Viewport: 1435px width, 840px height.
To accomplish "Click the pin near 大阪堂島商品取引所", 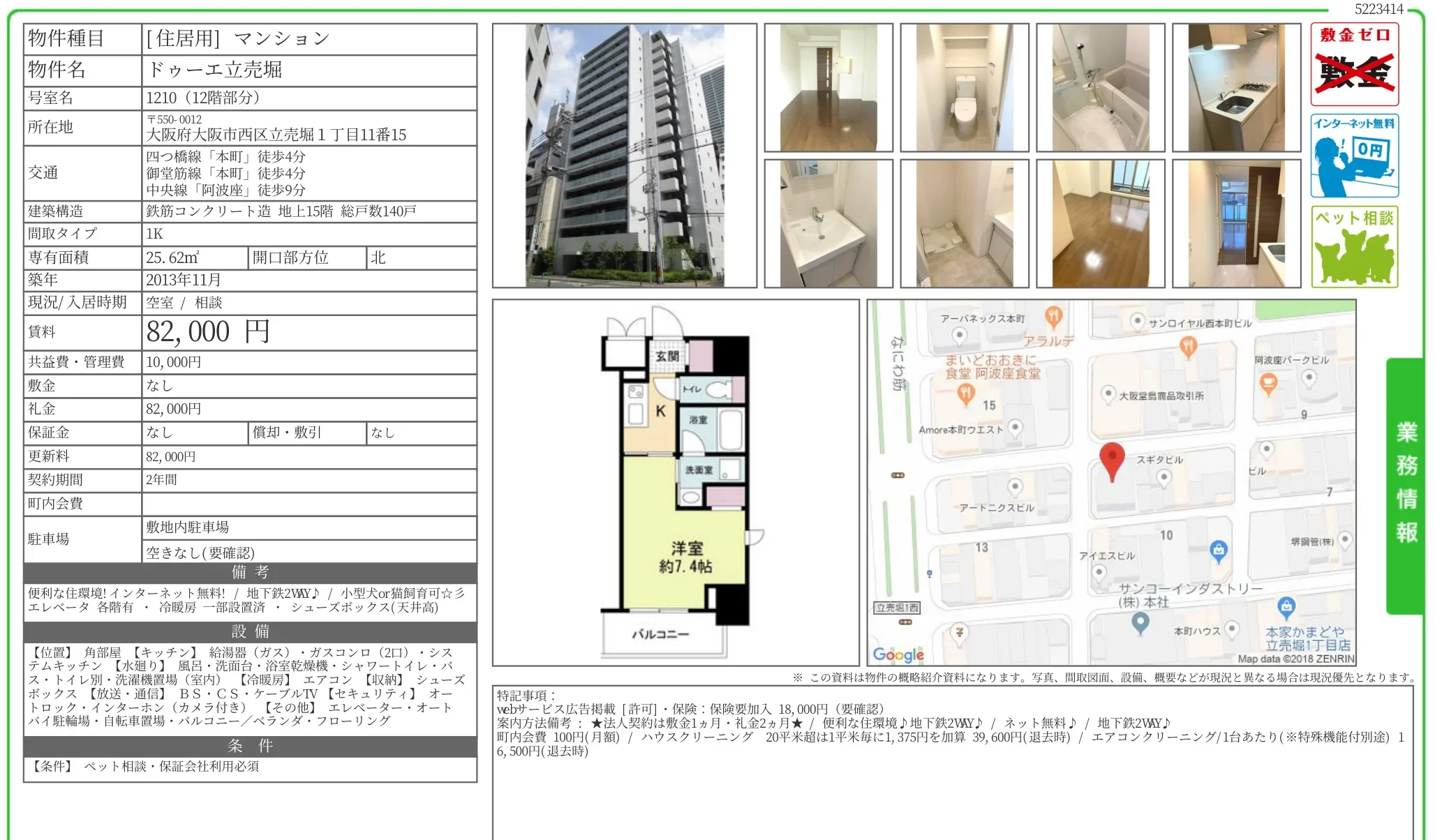I will (1108, 391).
